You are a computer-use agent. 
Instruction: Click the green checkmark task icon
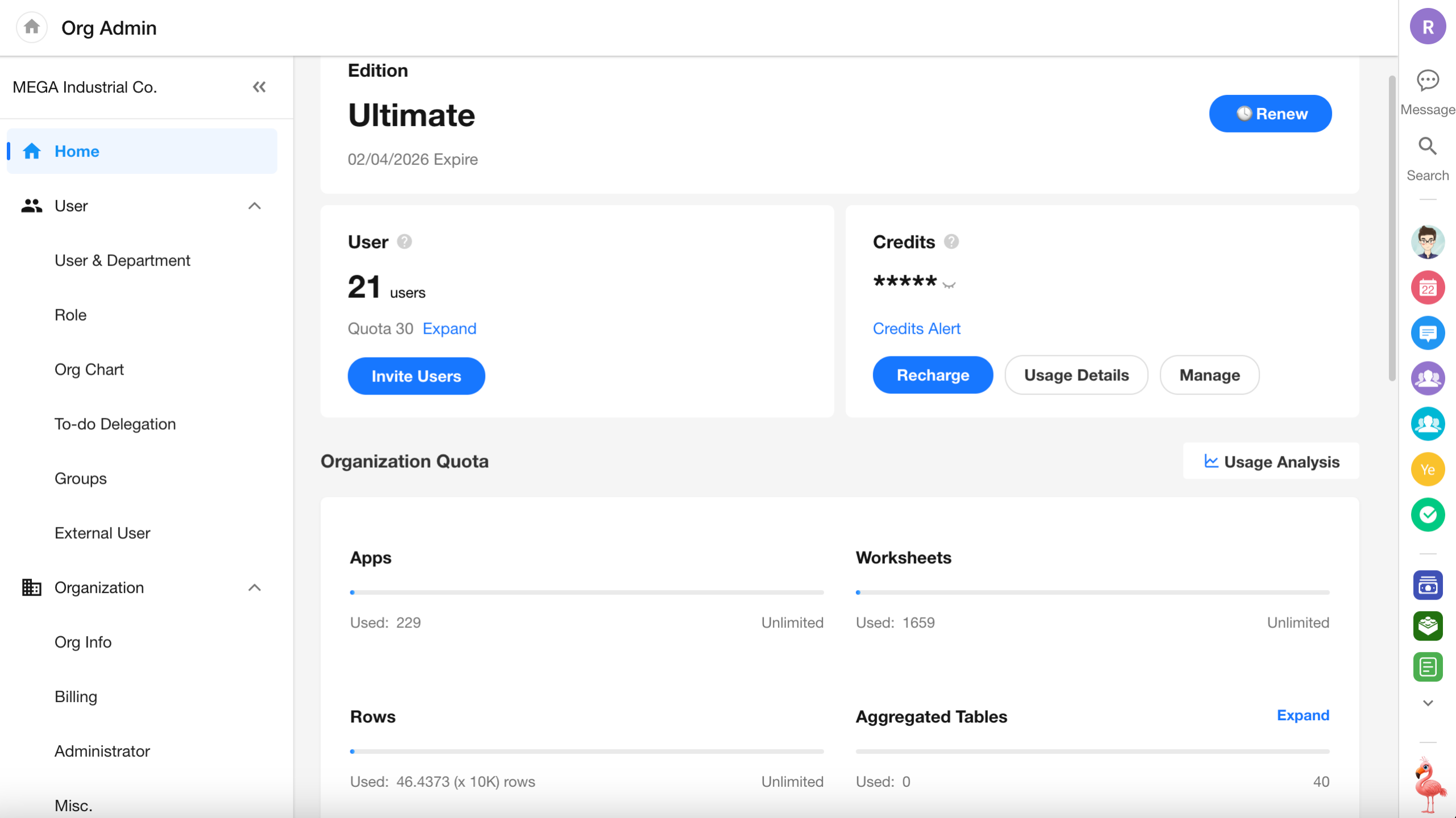(x=1428, y=515)
